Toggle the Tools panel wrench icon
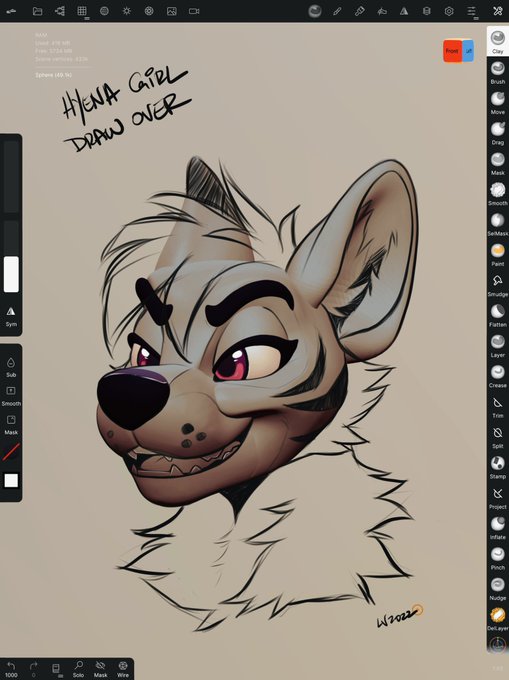 (497, 11)
